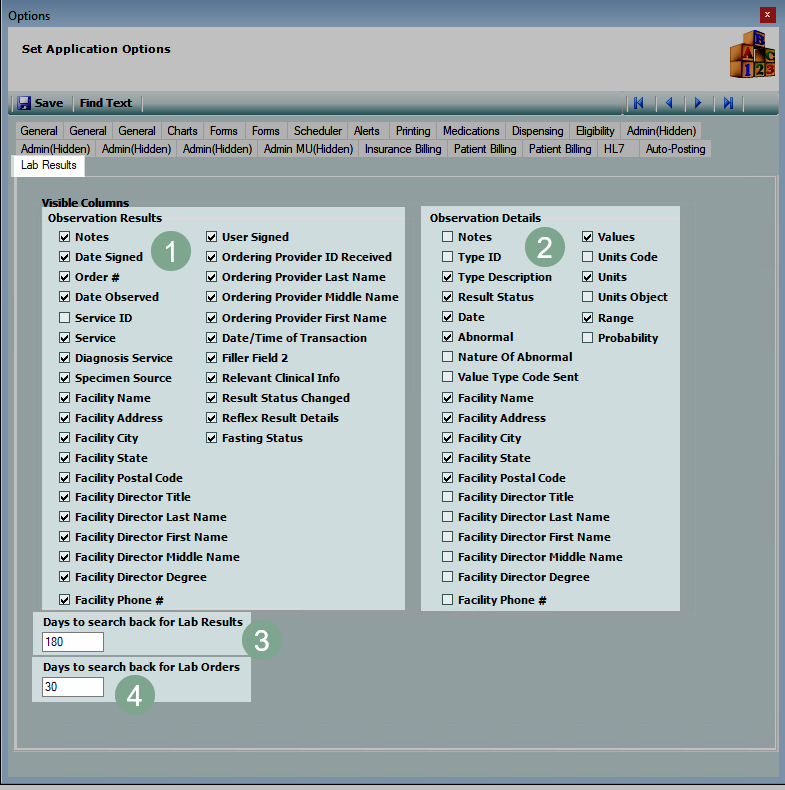This screenshot has width=785, height=790.
Task: Uncheck the Fasting Status checkbox
Action: pyautogui.click(x=212, y=438)
